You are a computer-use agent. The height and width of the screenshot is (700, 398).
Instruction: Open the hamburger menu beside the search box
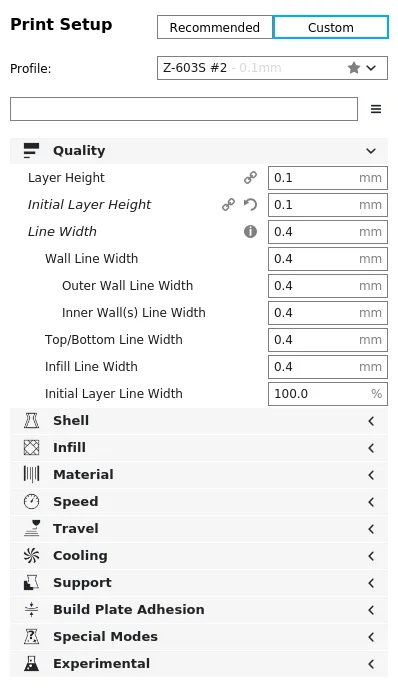tap(376, 109)
